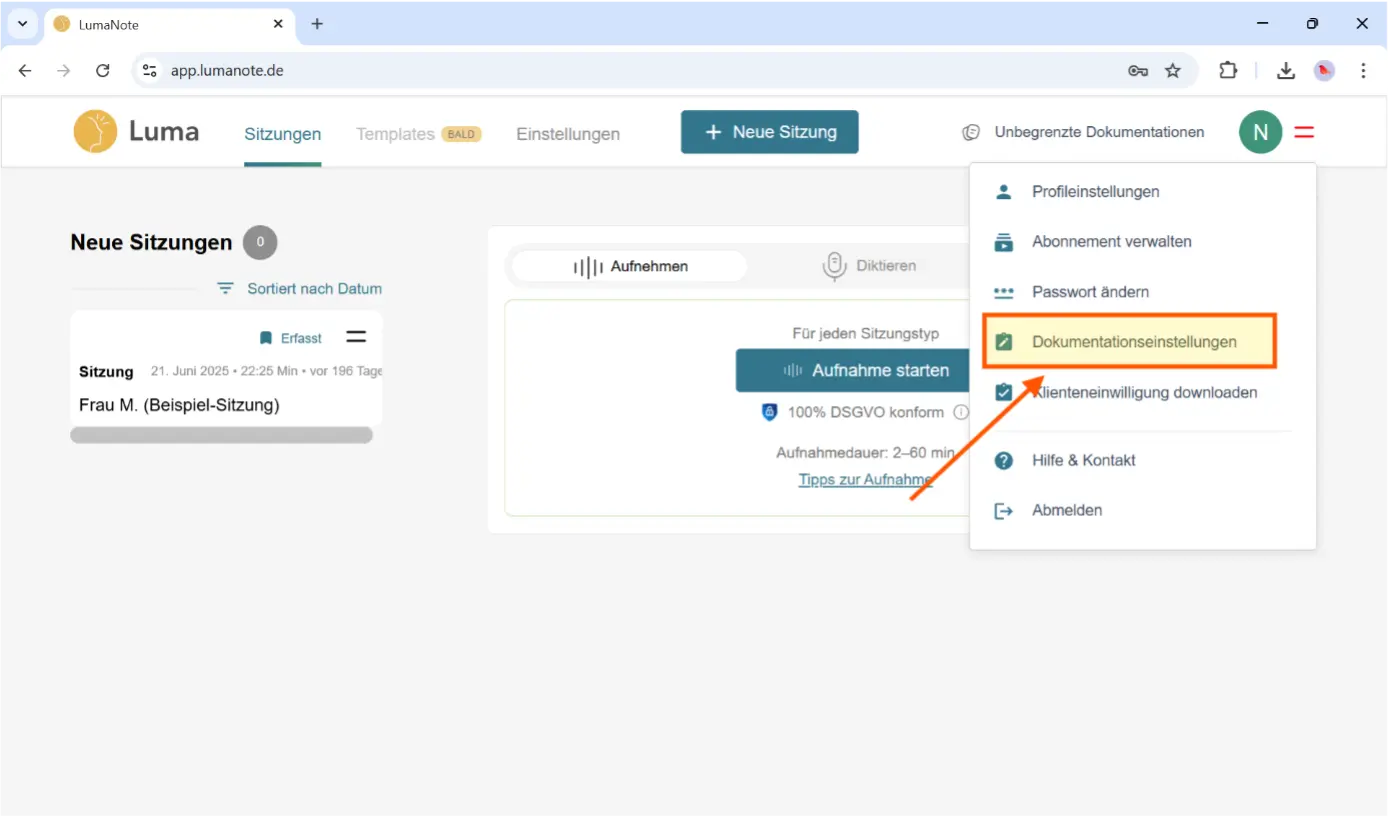This screenshot has width=1390, height=818.
Task: Open Tipps zur Aufnahme link
Action: [x=865, y=479]
